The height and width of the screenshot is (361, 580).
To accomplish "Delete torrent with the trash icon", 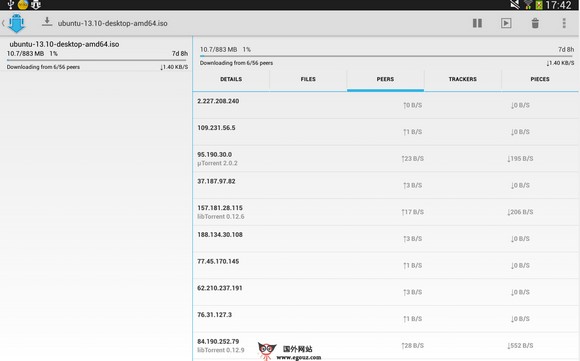I will pos(535,23).
